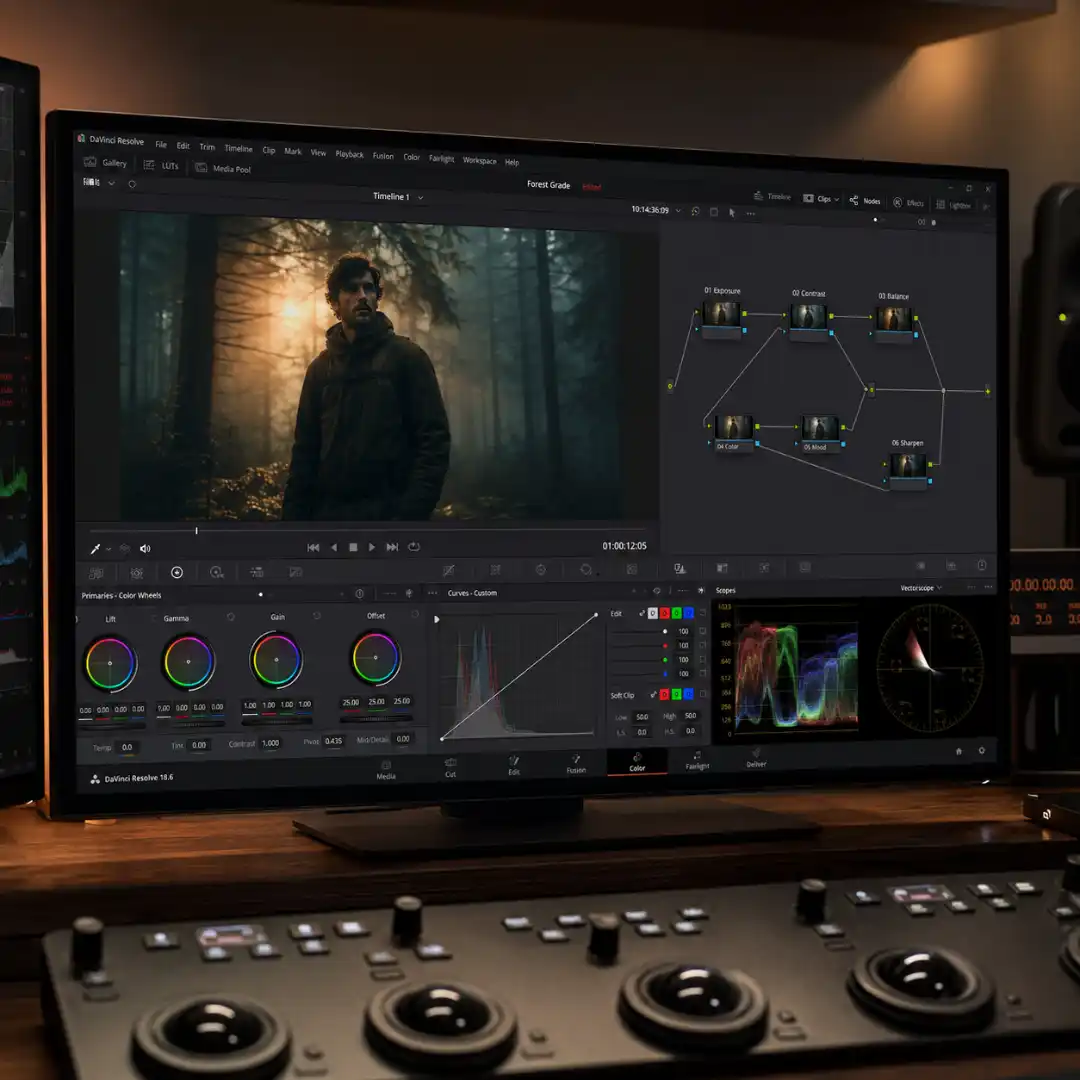Switch to the Fairlight page tab
The width and height of the screenshot is (1080, 1080).
tap(697, 760)
